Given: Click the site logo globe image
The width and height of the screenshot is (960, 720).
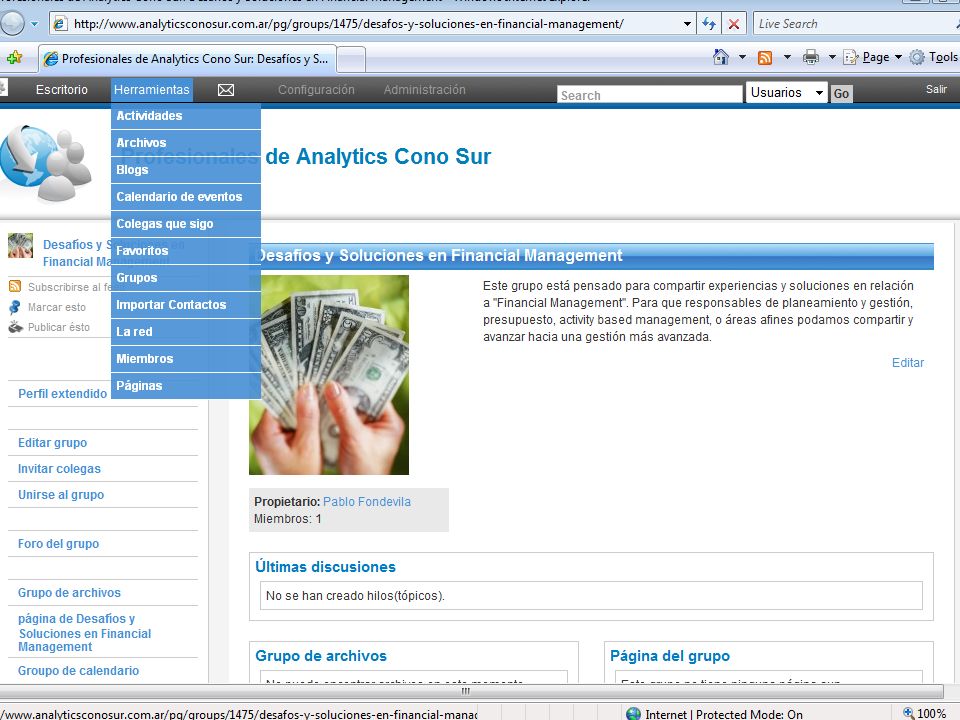Looking at the screenshot, I should pos(46,163).
